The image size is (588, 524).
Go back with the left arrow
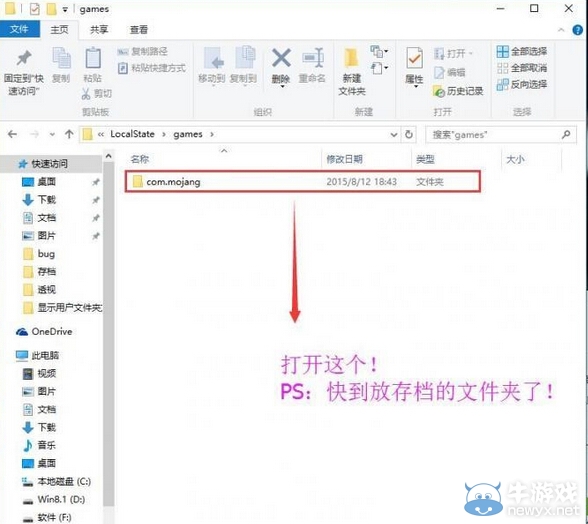tap(12, 134)
